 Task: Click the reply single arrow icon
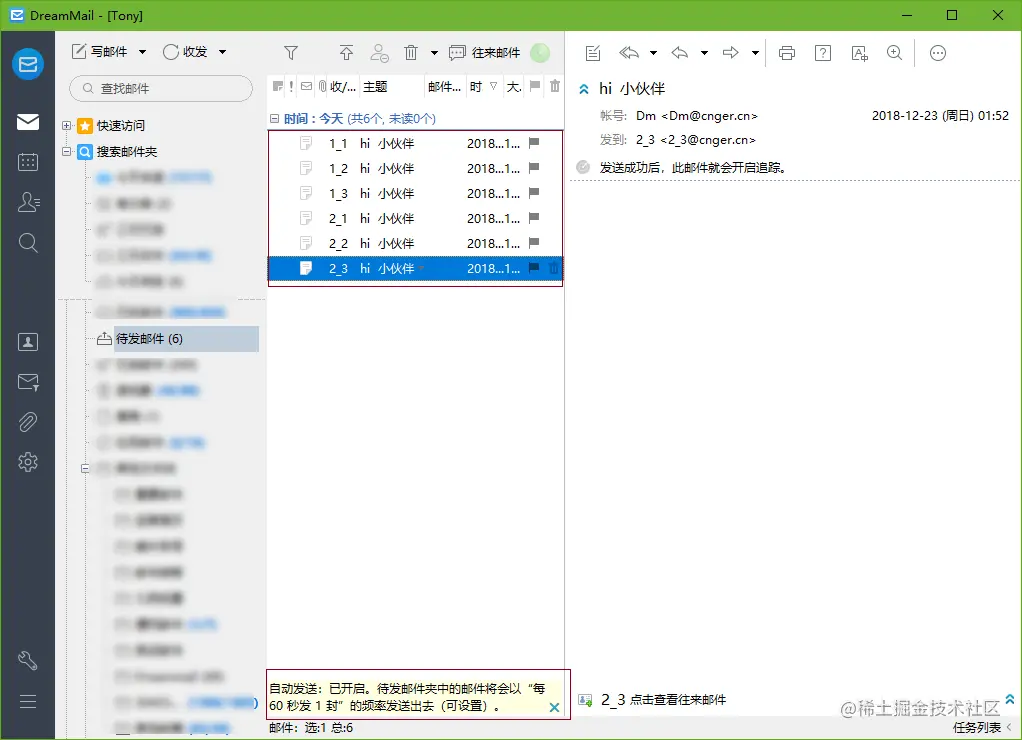(680, 53)
